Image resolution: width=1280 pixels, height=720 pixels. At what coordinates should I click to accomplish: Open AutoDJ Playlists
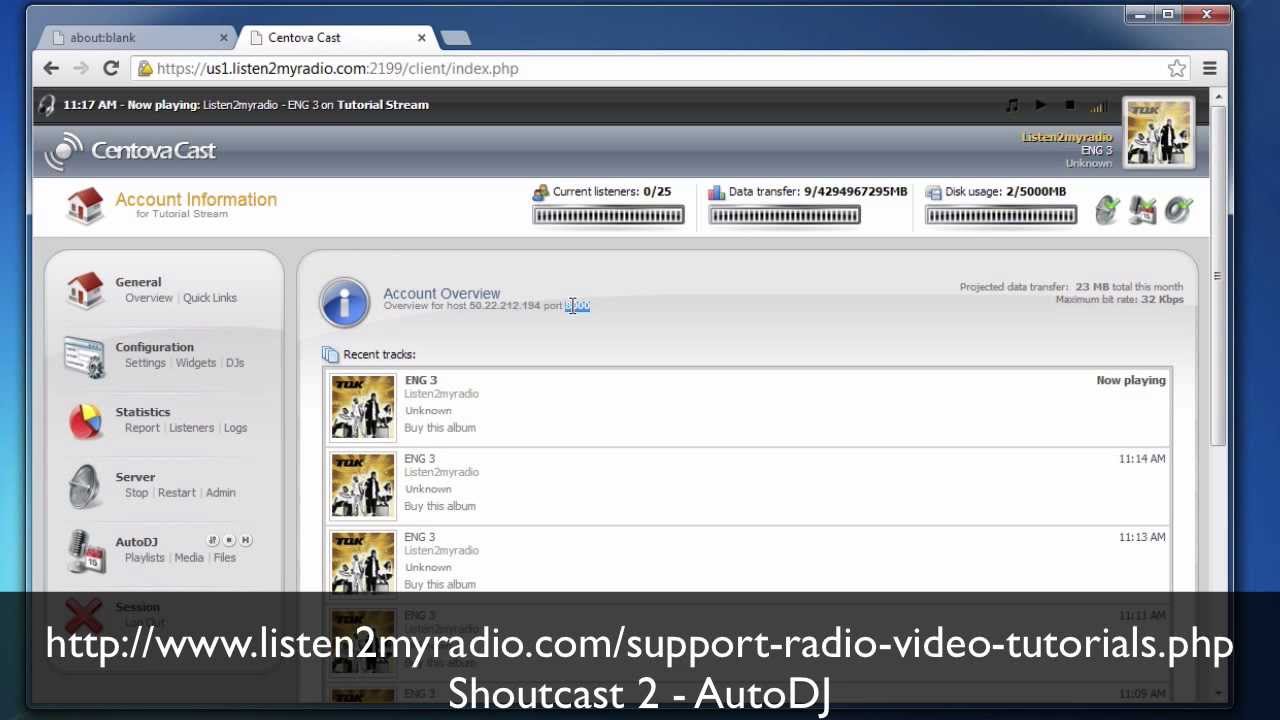coord(145,558)
